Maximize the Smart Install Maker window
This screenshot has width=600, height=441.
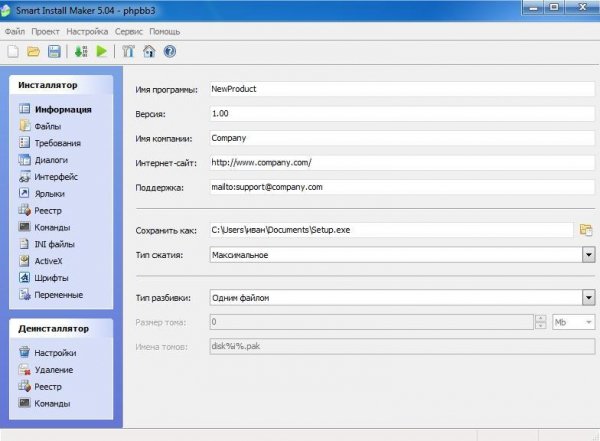coord(554,7)
